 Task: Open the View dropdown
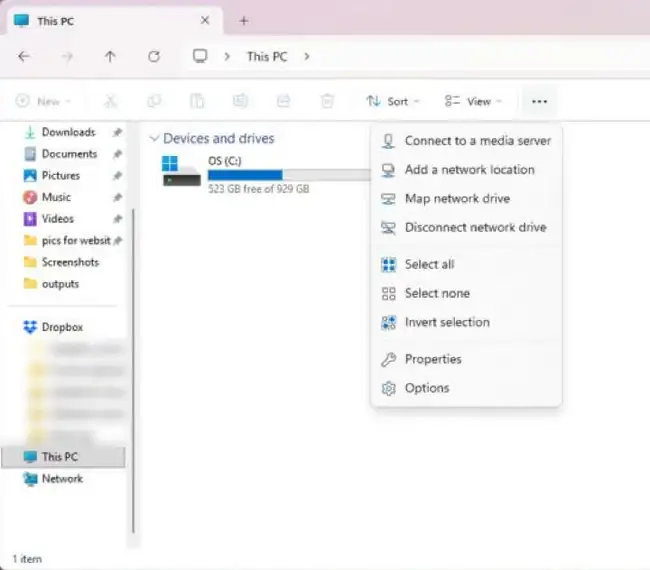[473, 101]
